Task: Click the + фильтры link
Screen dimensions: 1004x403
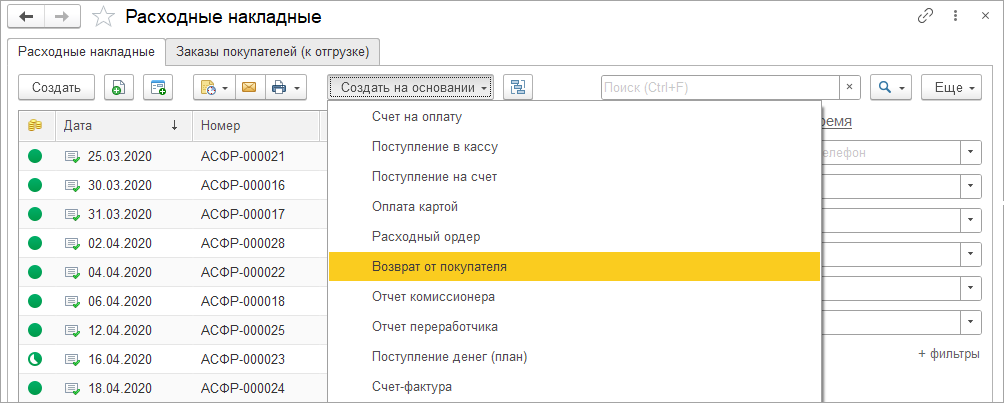Action: [948, 354]
